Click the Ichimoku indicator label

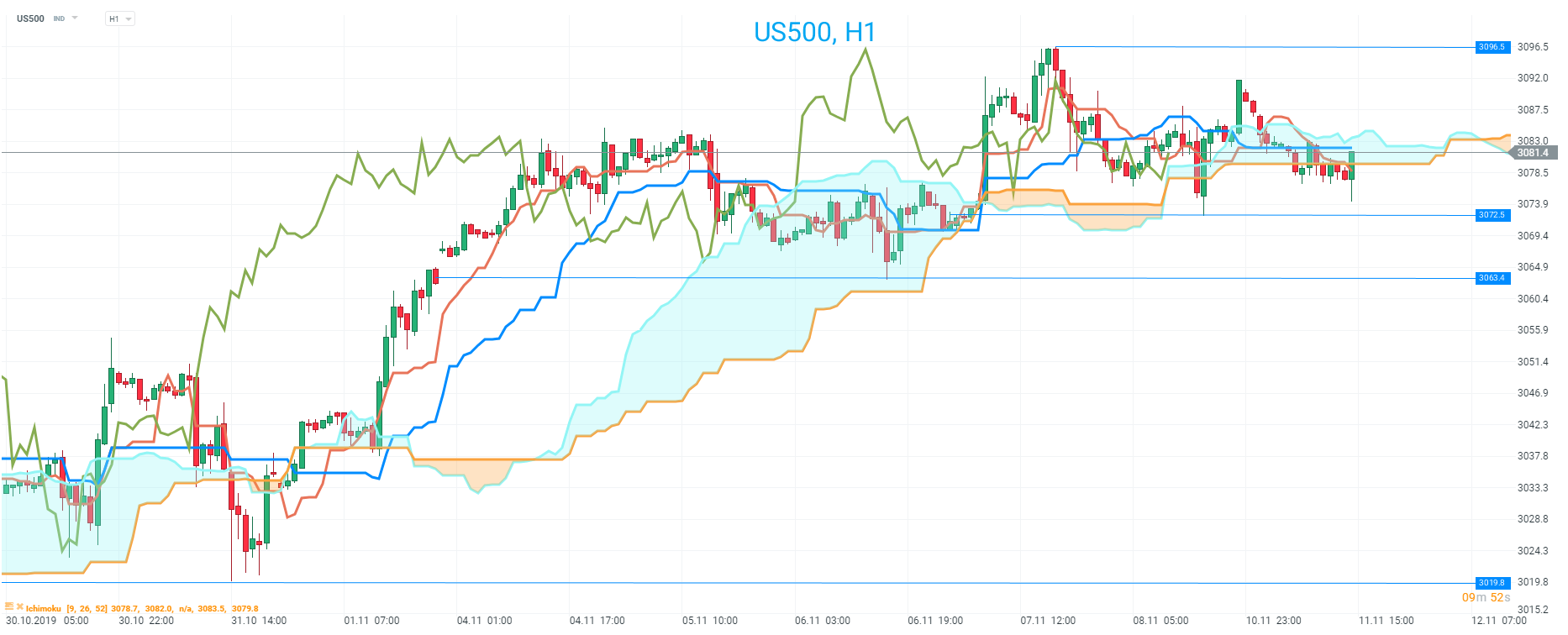[44, 608]
